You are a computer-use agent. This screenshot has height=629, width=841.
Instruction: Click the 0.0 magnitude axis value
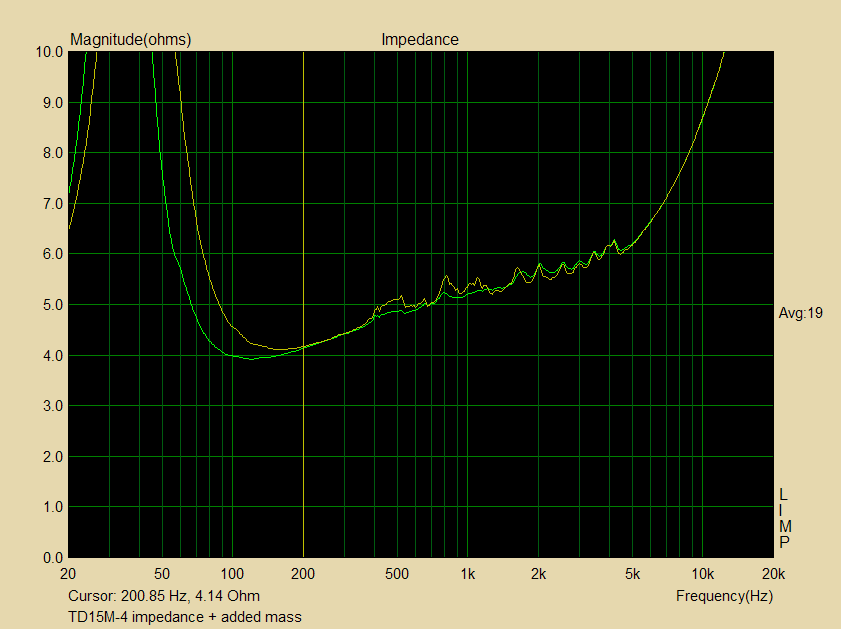pos(53,558)
